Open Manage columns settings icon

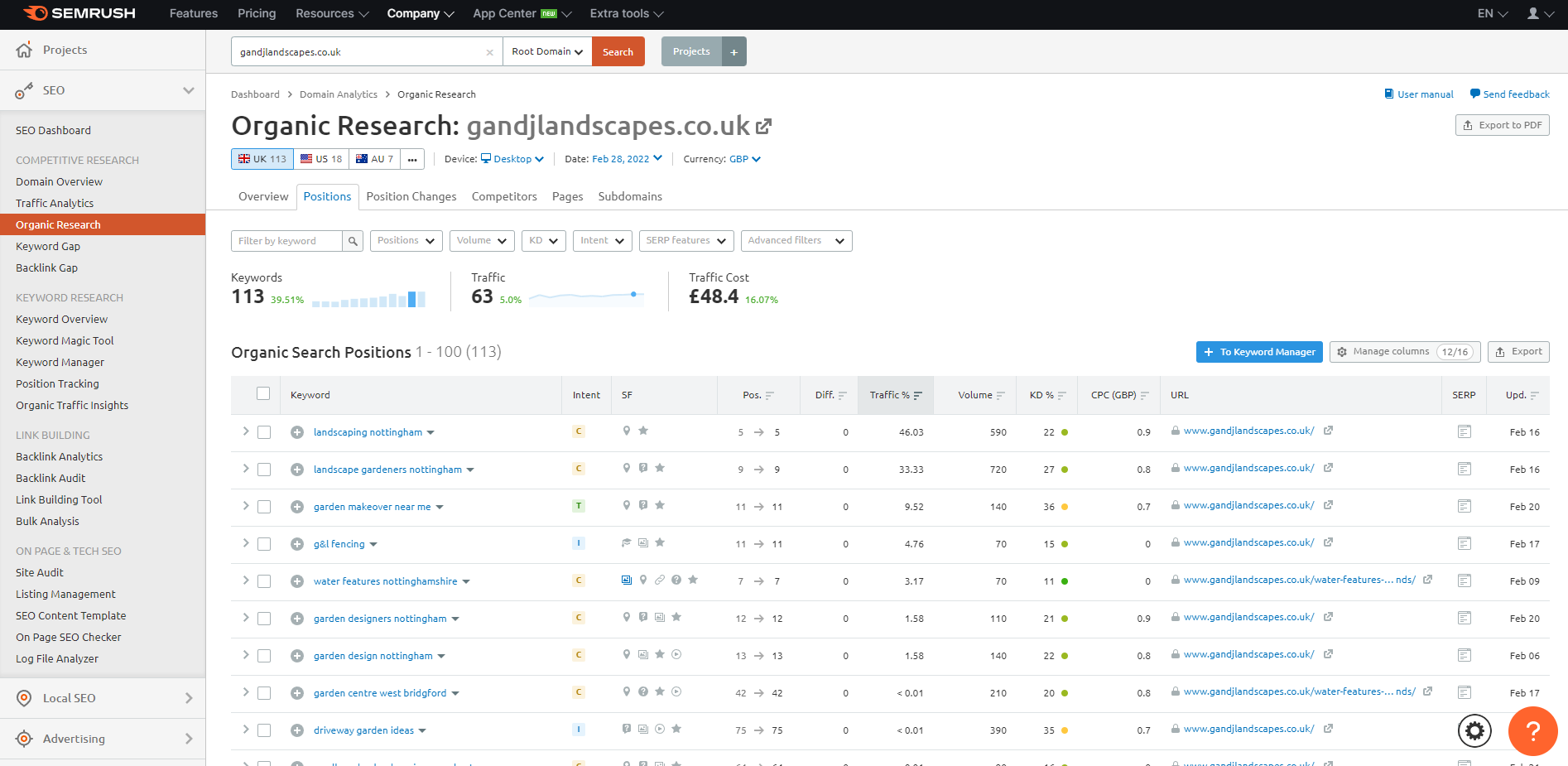(1342, 351)
